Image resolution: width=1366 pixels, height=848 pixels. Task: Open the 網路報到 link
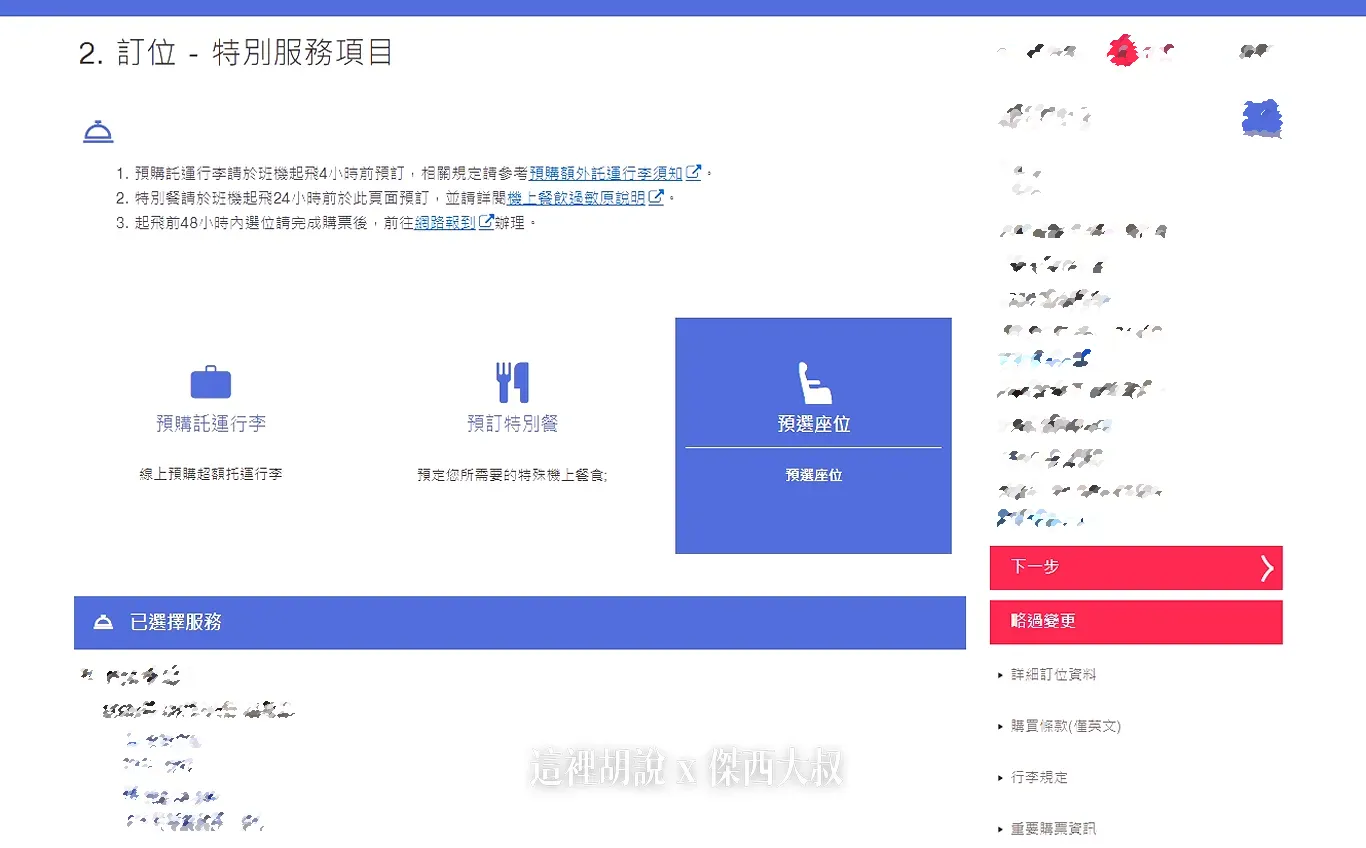445,223
